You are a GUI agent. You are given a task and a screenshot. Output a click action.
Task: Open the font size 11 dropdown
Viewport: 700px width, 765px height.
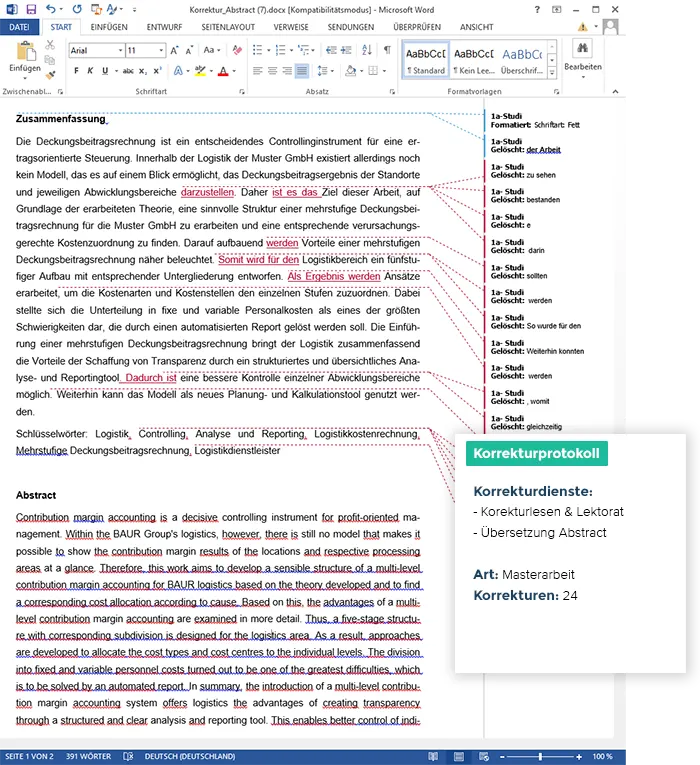161,50
